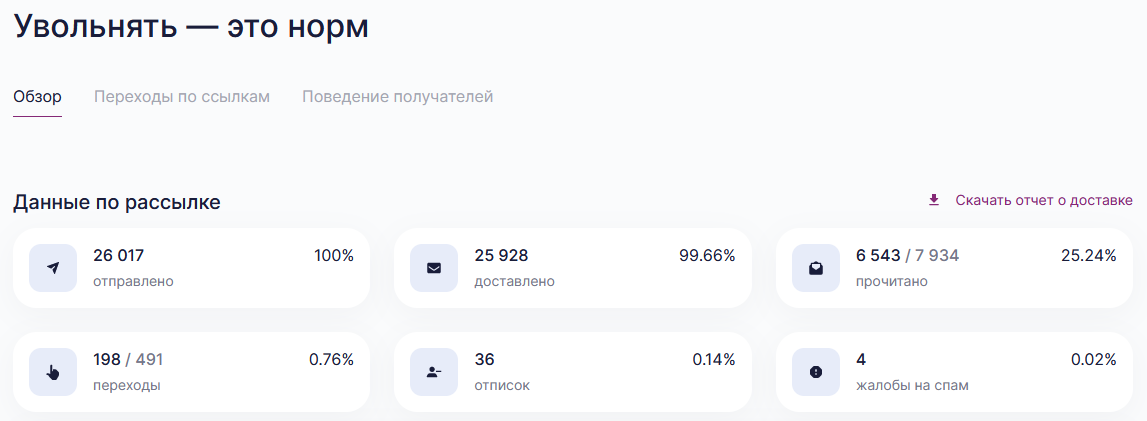This screenshot has height=421, width=1147.
Task: Select the 25 928 доставлено count
Action: pyautogui.click(x=501, y=256)
